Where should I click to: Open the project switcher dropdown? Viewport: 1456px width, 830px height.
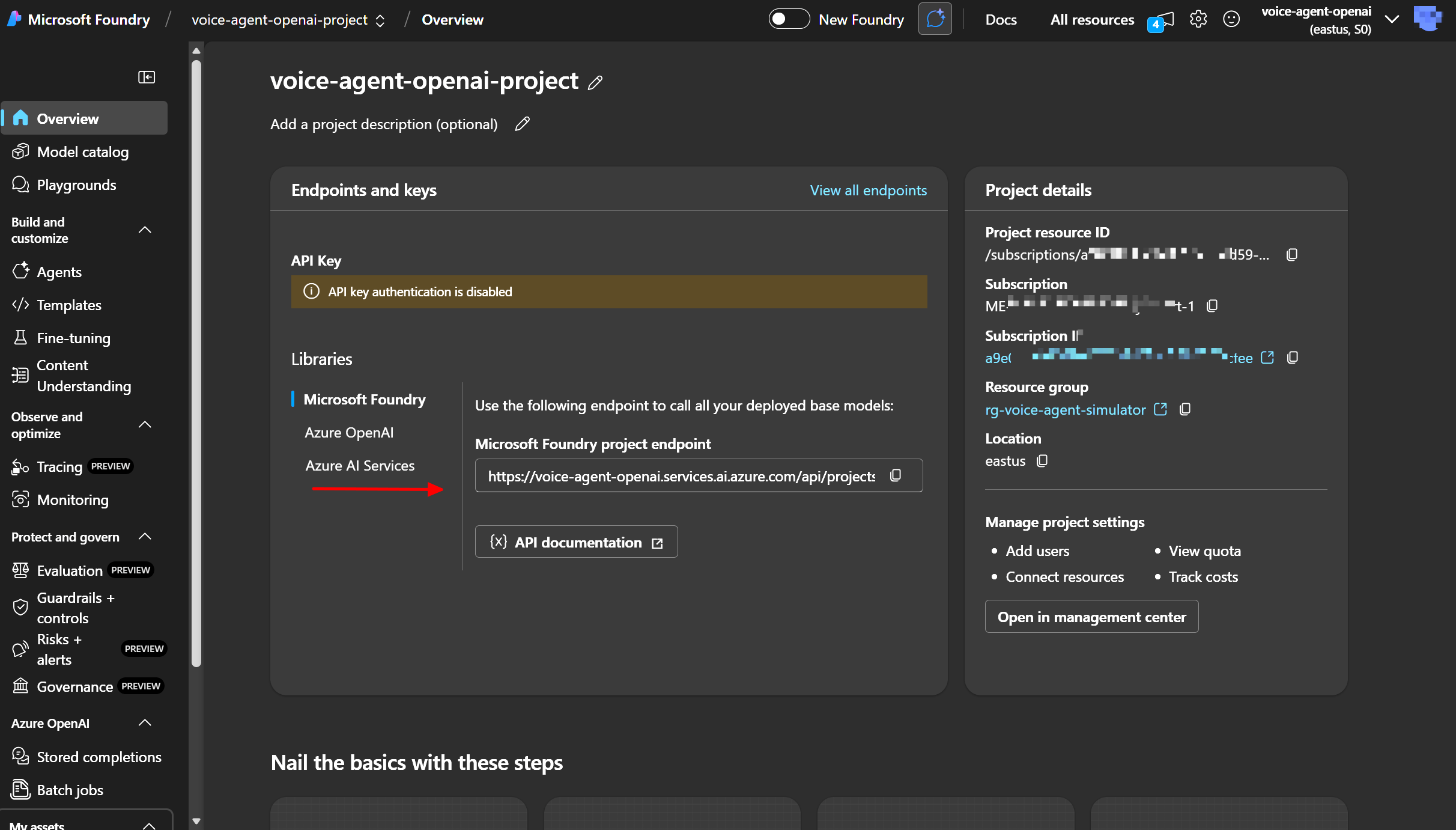tap(380, 19)
